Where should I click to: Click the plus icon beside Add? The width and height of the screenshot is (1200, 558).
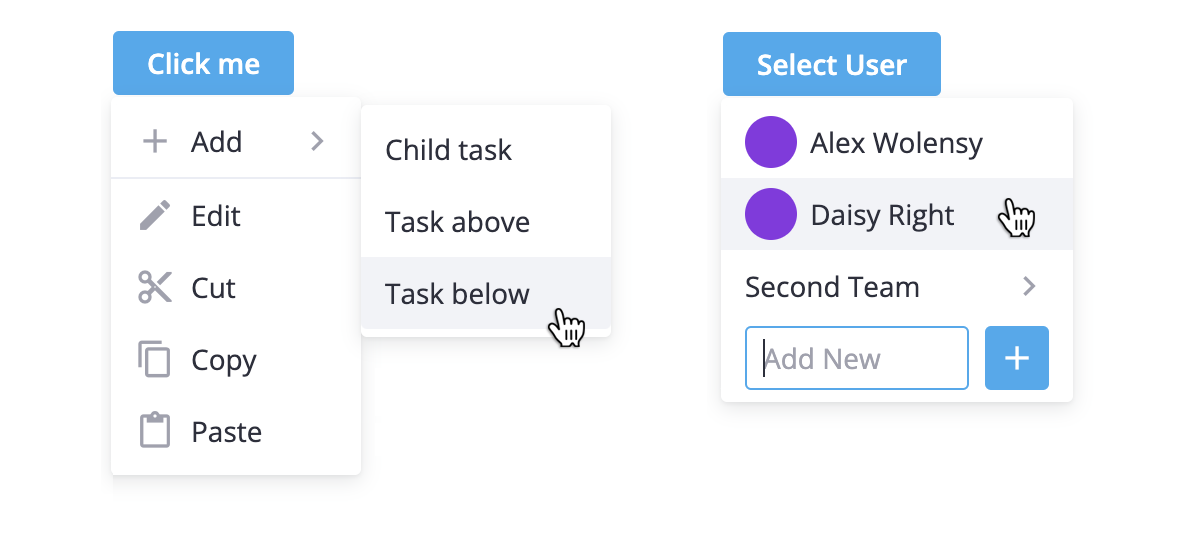[155, 142]
